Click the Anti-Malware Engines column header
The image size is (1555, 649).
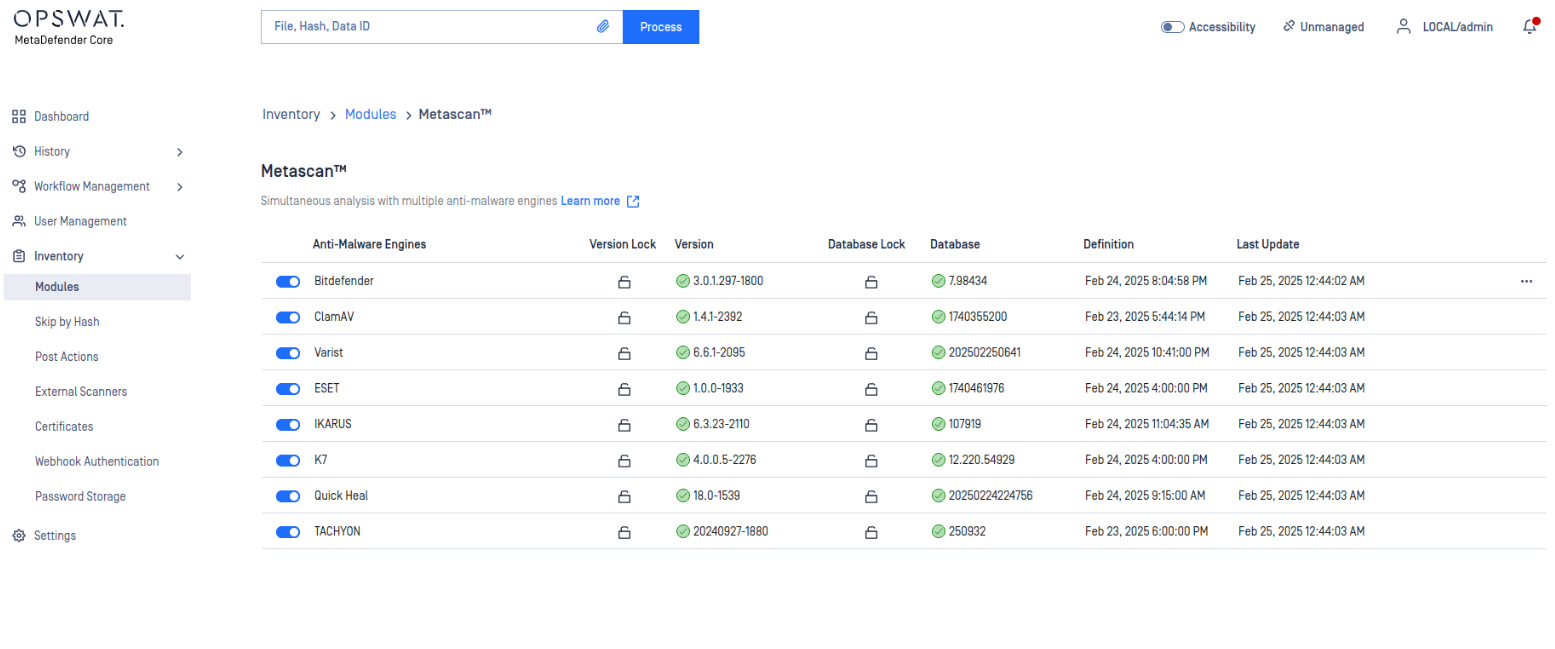pyautogui.click(x=370, y=245)
